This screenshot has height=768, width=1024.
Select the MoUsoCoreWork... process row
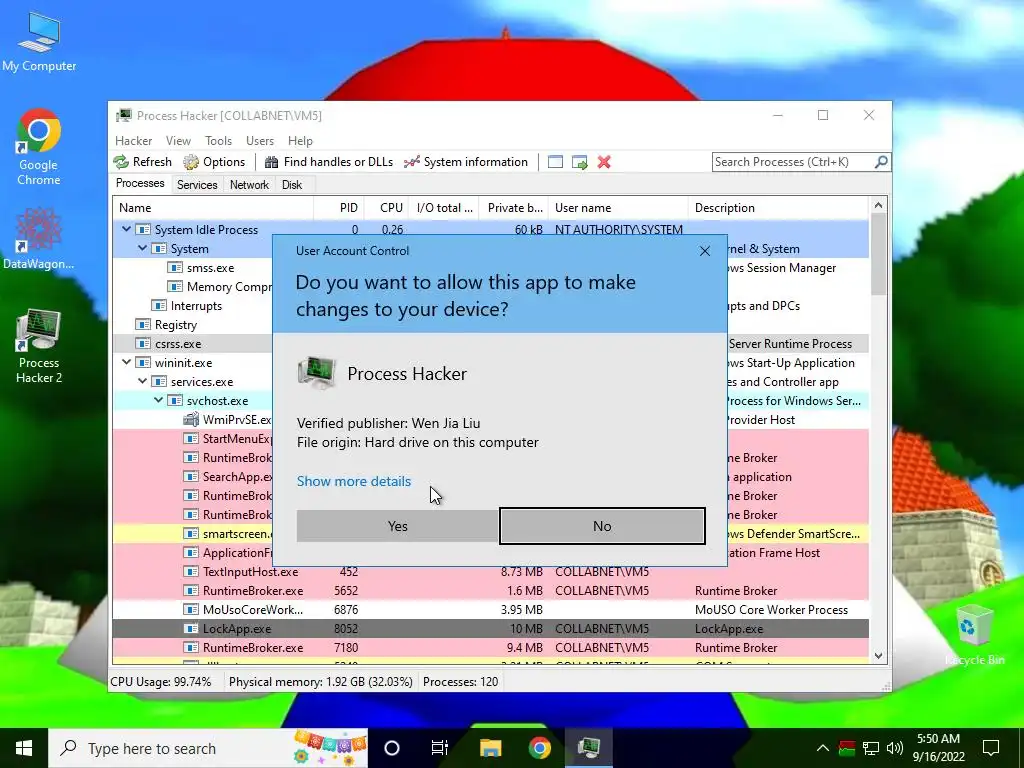490,609
